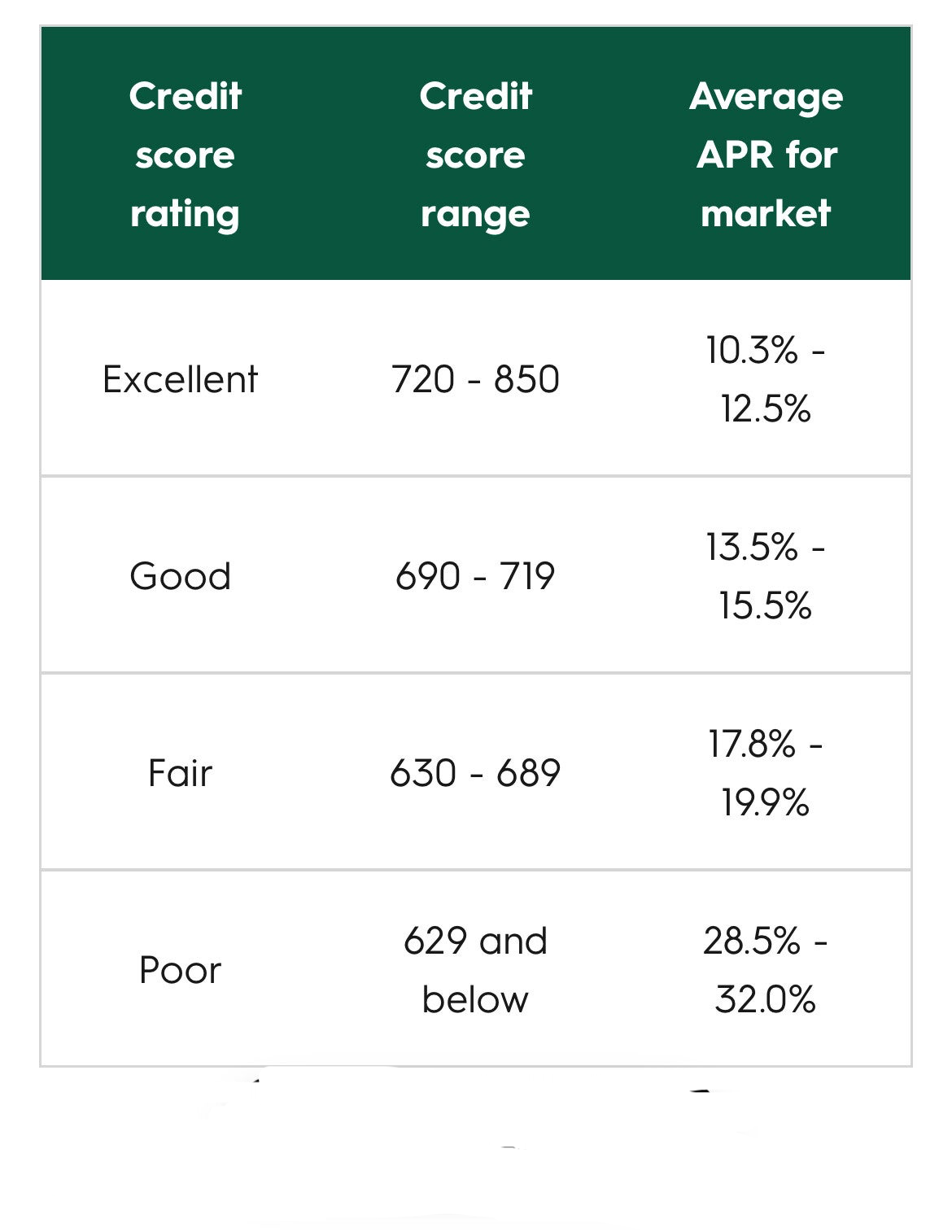
Task: Click the word "below" in Poor row
Action: click(476, 999)
